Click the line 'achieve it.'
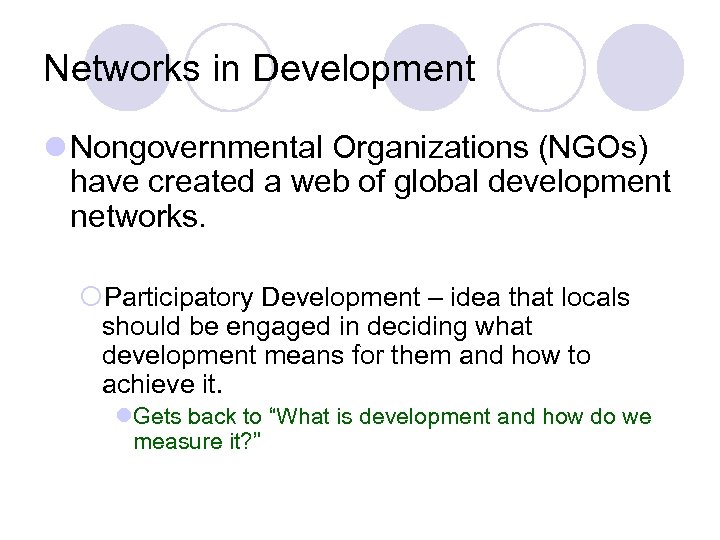 click(x=162, y=384)
